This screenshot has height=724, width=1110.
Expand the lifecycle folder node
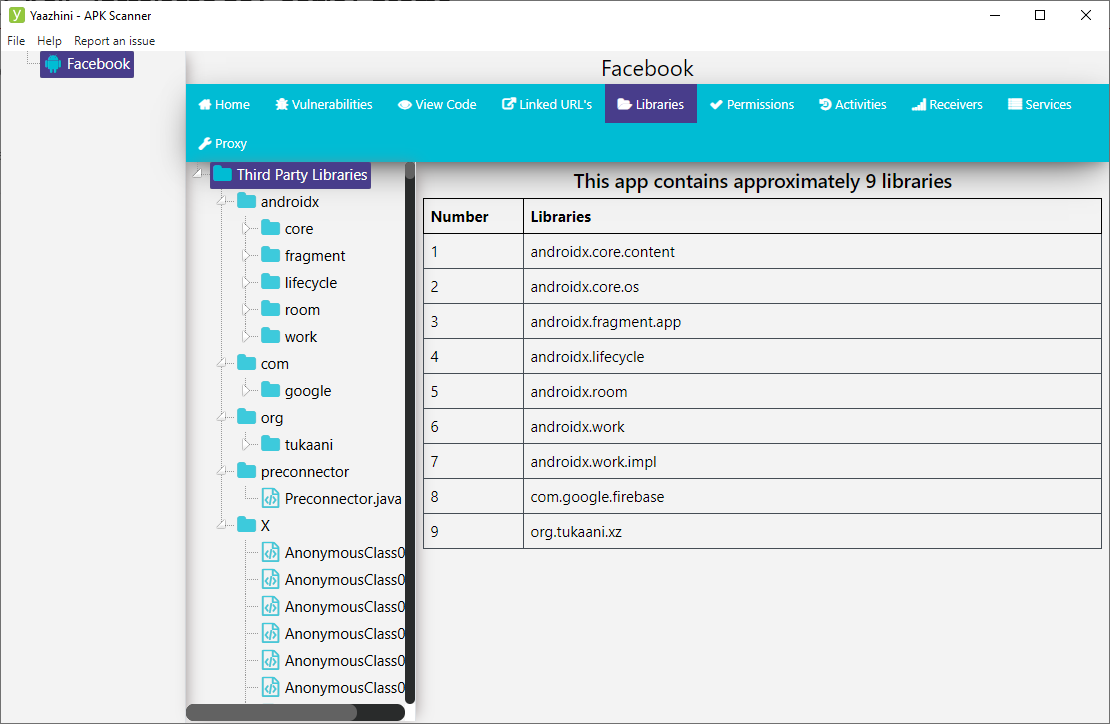coord(246,282)
